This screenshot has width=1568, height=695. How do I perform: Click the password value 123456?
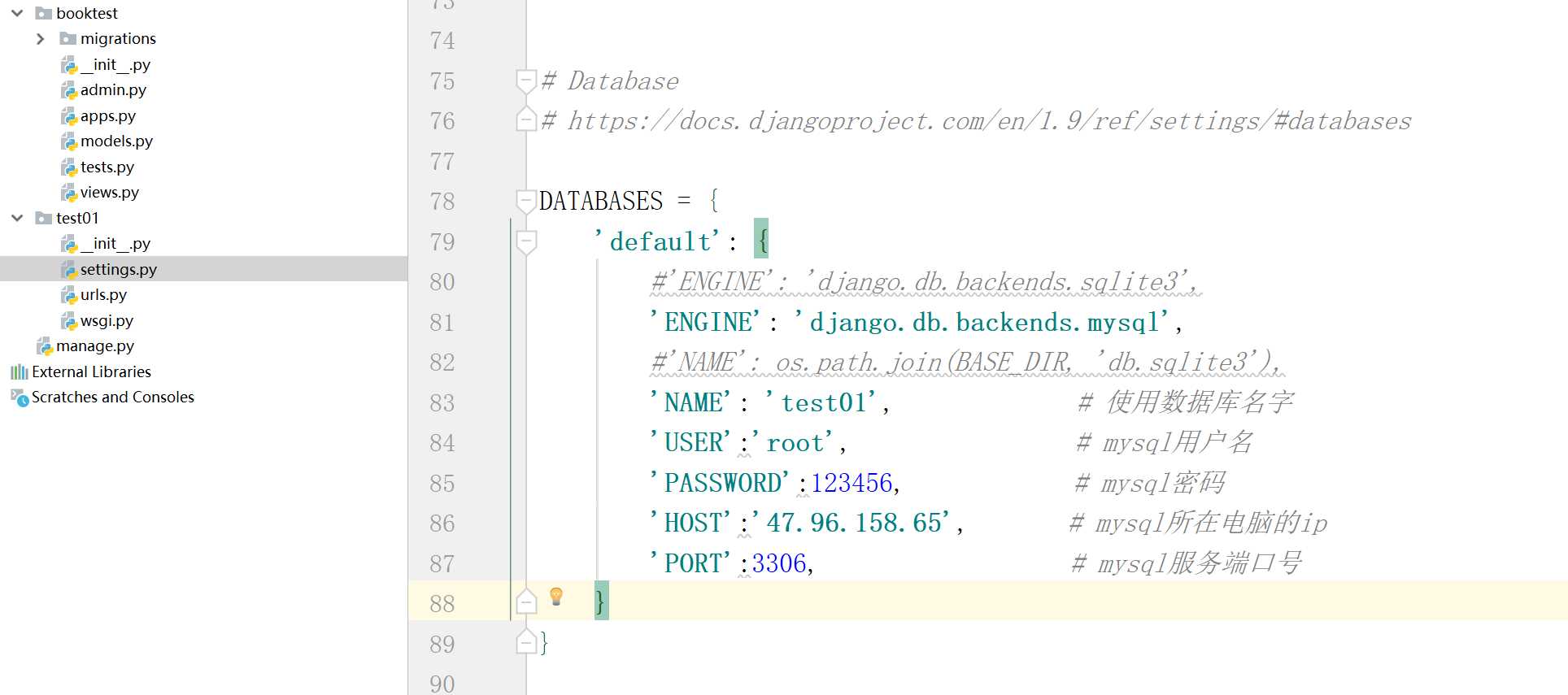(852, 483)
